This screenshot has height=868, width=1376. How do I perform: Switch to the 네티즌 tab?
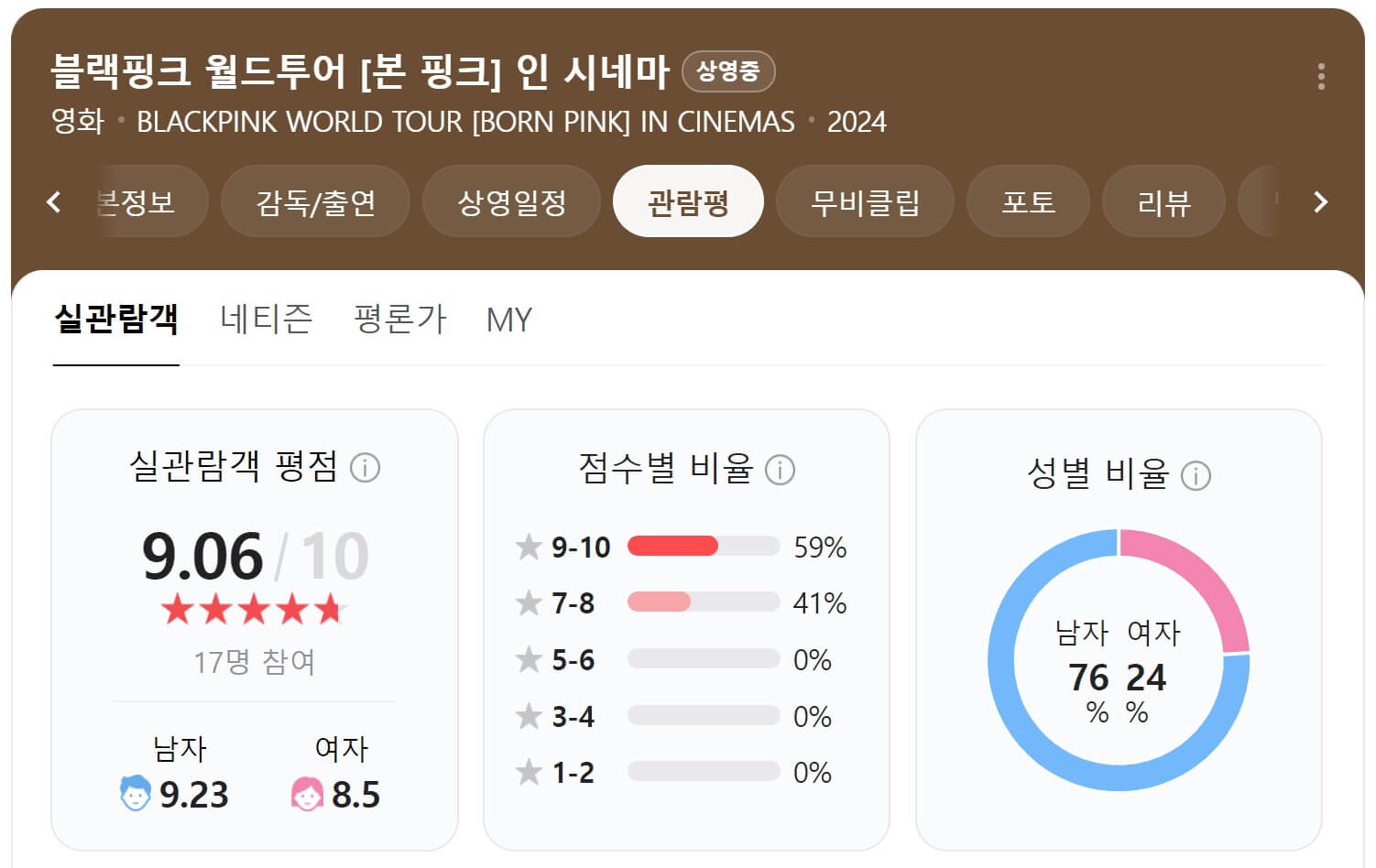pos(267,320)
